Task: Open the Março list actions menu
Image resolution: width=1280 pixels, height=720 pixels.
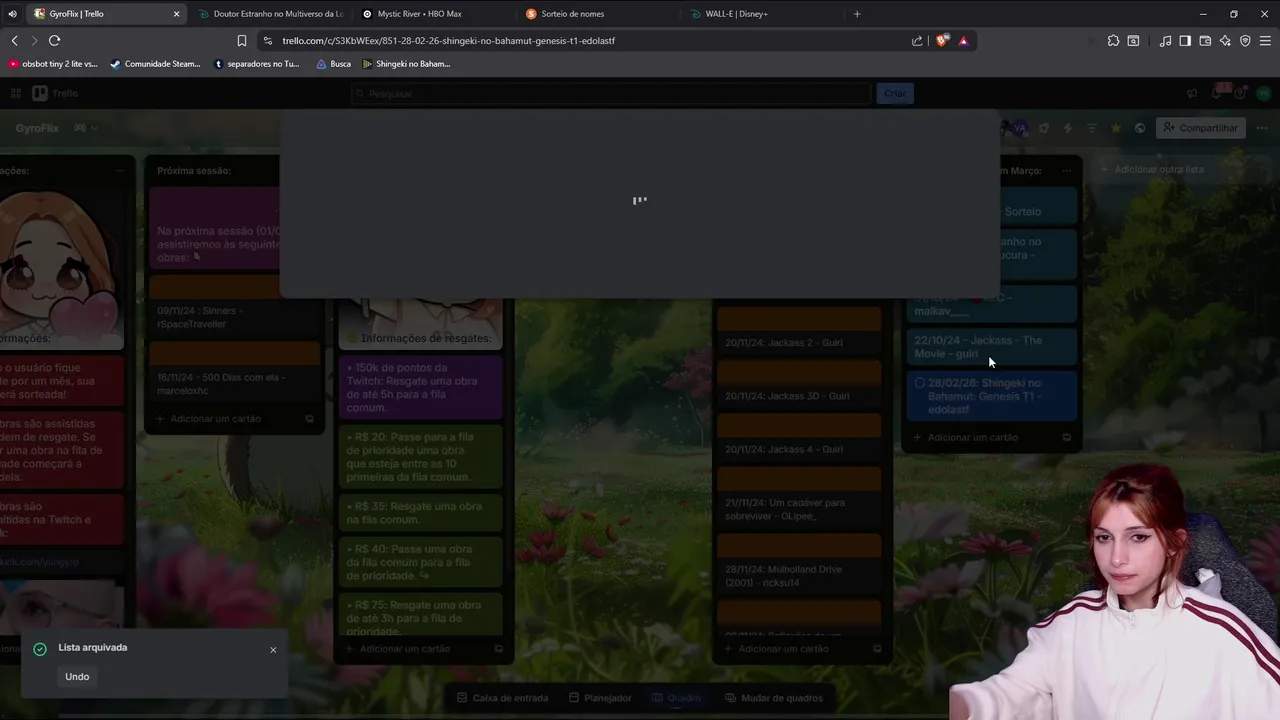Action: pyautogui.click(x=1066, y=171)
